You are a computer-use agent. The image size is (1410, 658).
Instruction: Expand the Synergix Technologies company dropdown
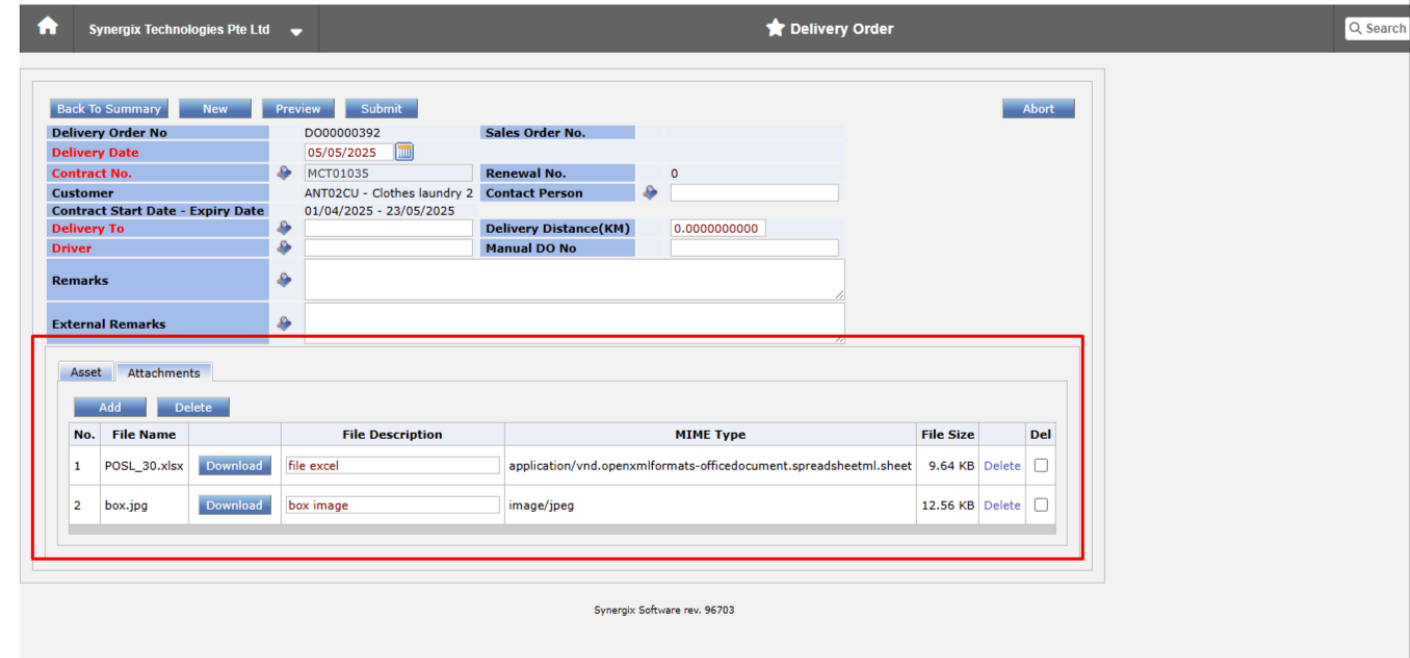tap(296, 31)
